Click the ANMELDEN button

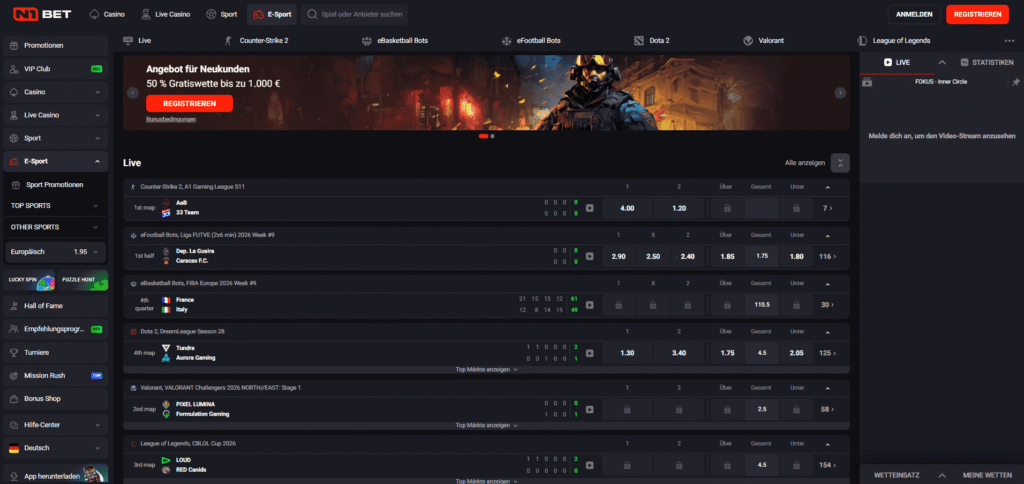(914, 14)
